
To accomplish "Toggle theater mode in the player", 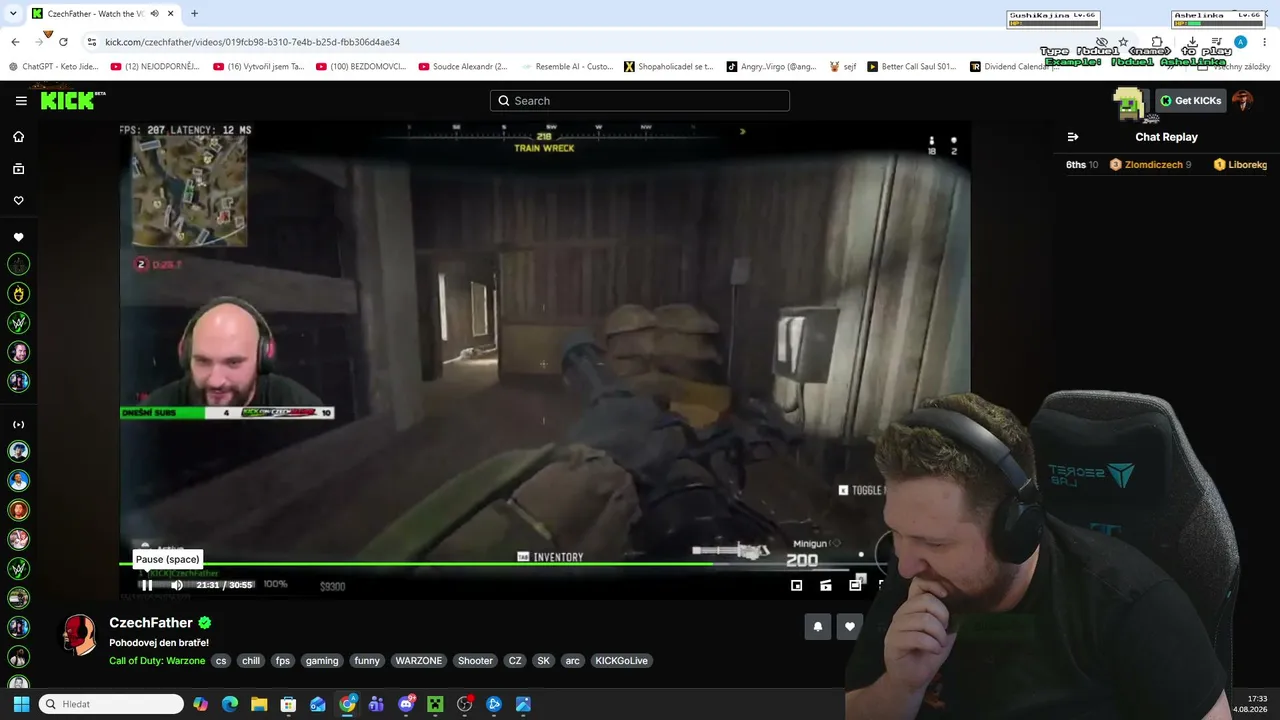I will [855, 585].
